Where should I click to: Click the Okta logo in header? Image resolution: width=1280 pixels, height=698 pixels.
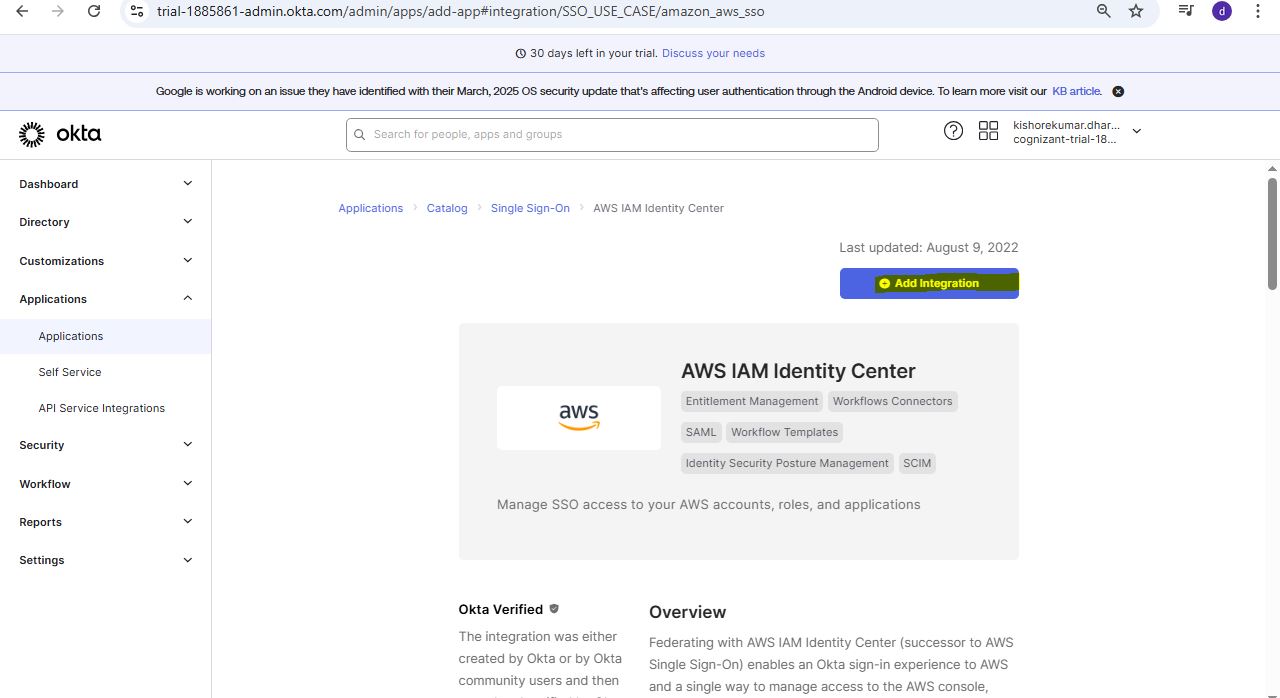tap(60, 134)
